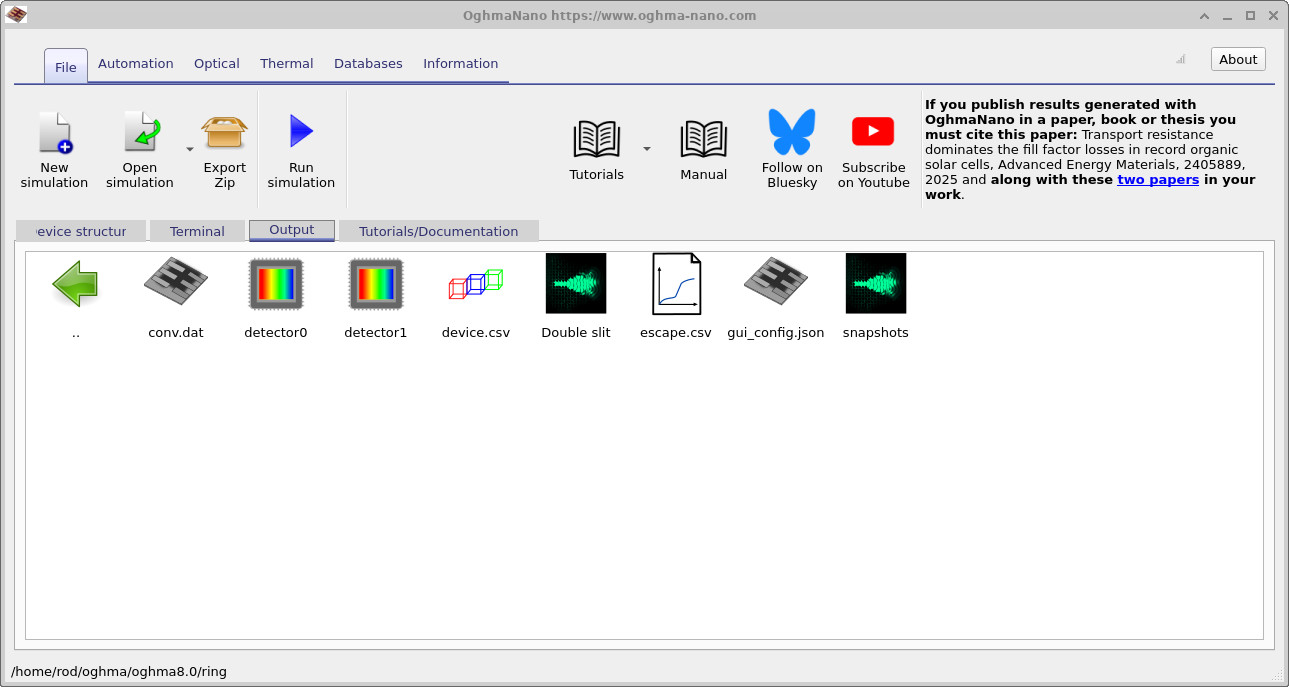The image size is (1289, 687).
Task: Open the Manual
Action: pos(703,145)
